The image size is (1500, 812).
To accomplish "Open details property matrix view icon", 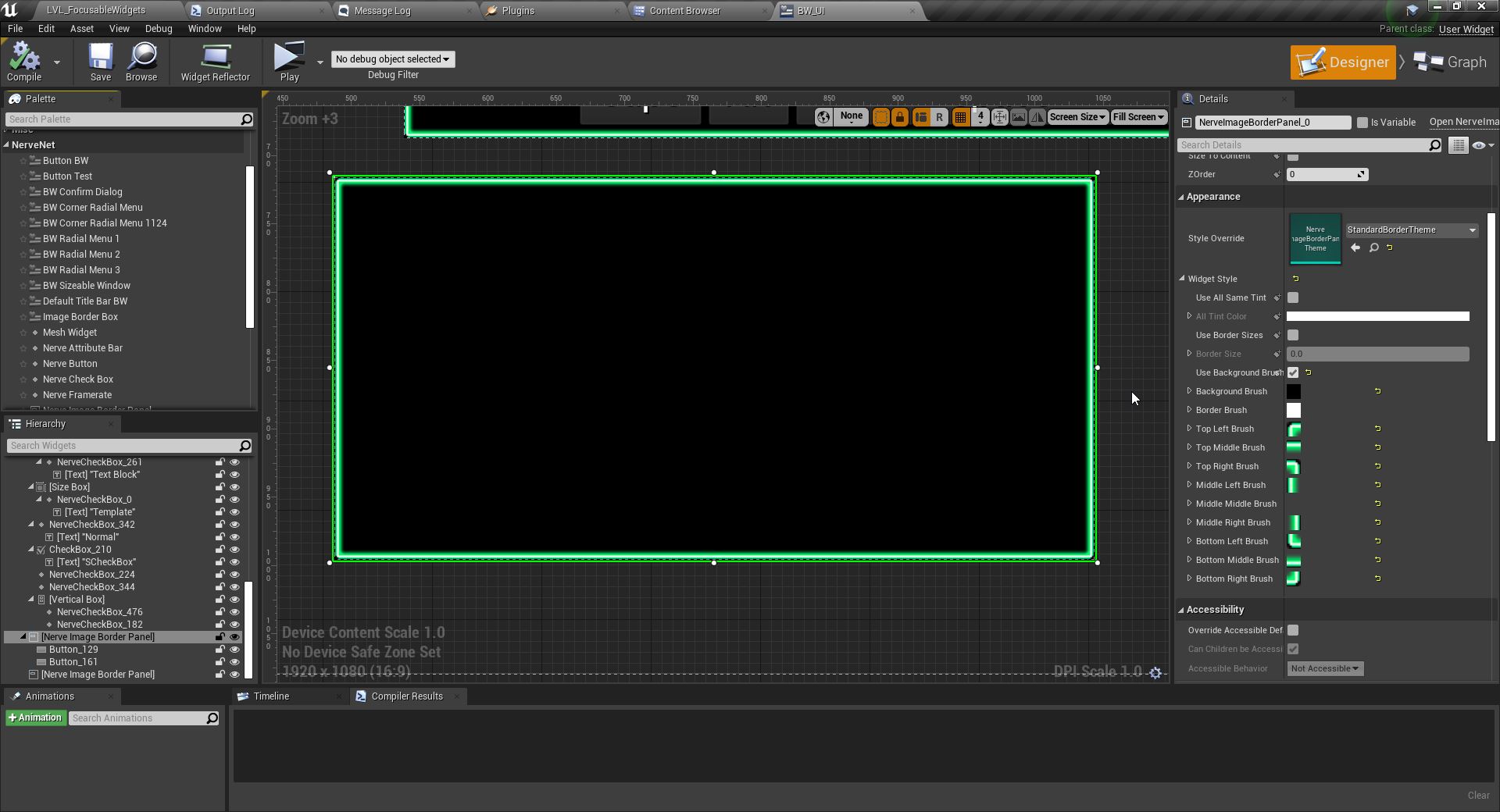I will coord(1458,145).
